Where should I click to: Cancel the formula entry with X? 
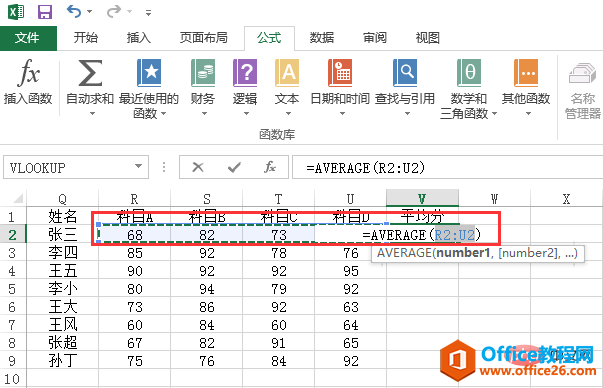[198, 167]
